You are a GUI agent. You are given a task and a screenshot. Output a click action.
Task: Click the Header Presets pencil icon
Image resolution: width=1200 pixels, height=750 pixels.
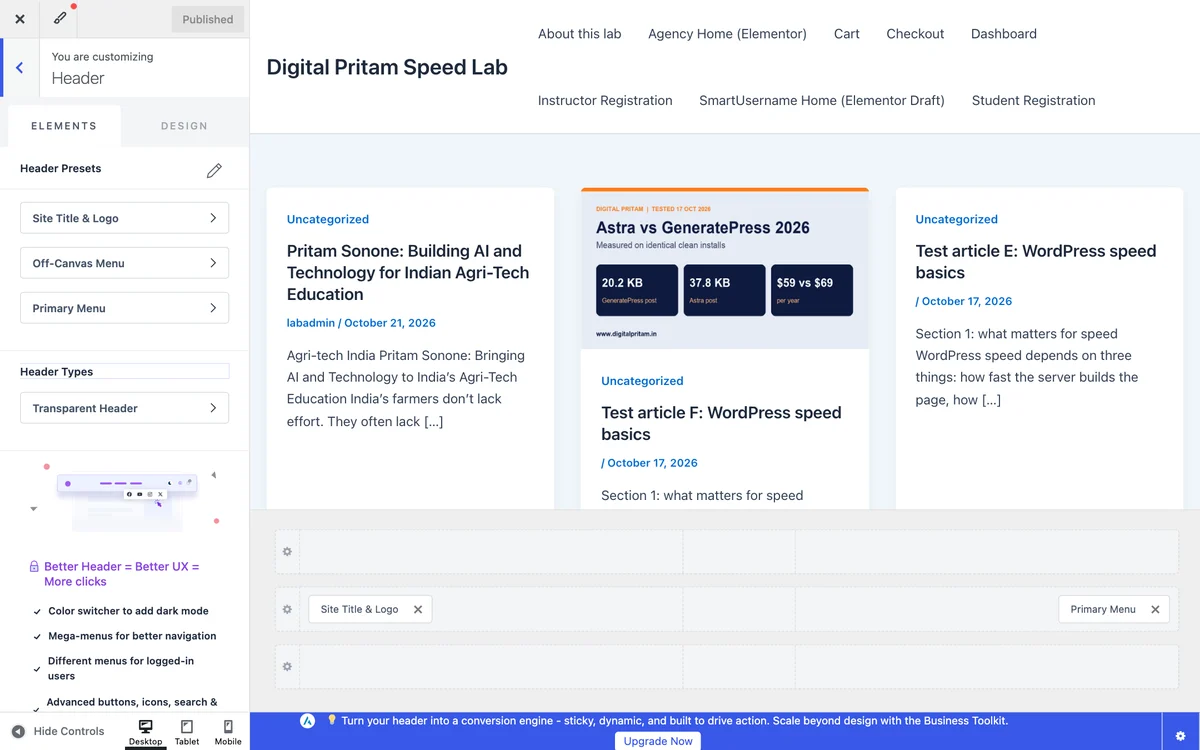[214, 170]
